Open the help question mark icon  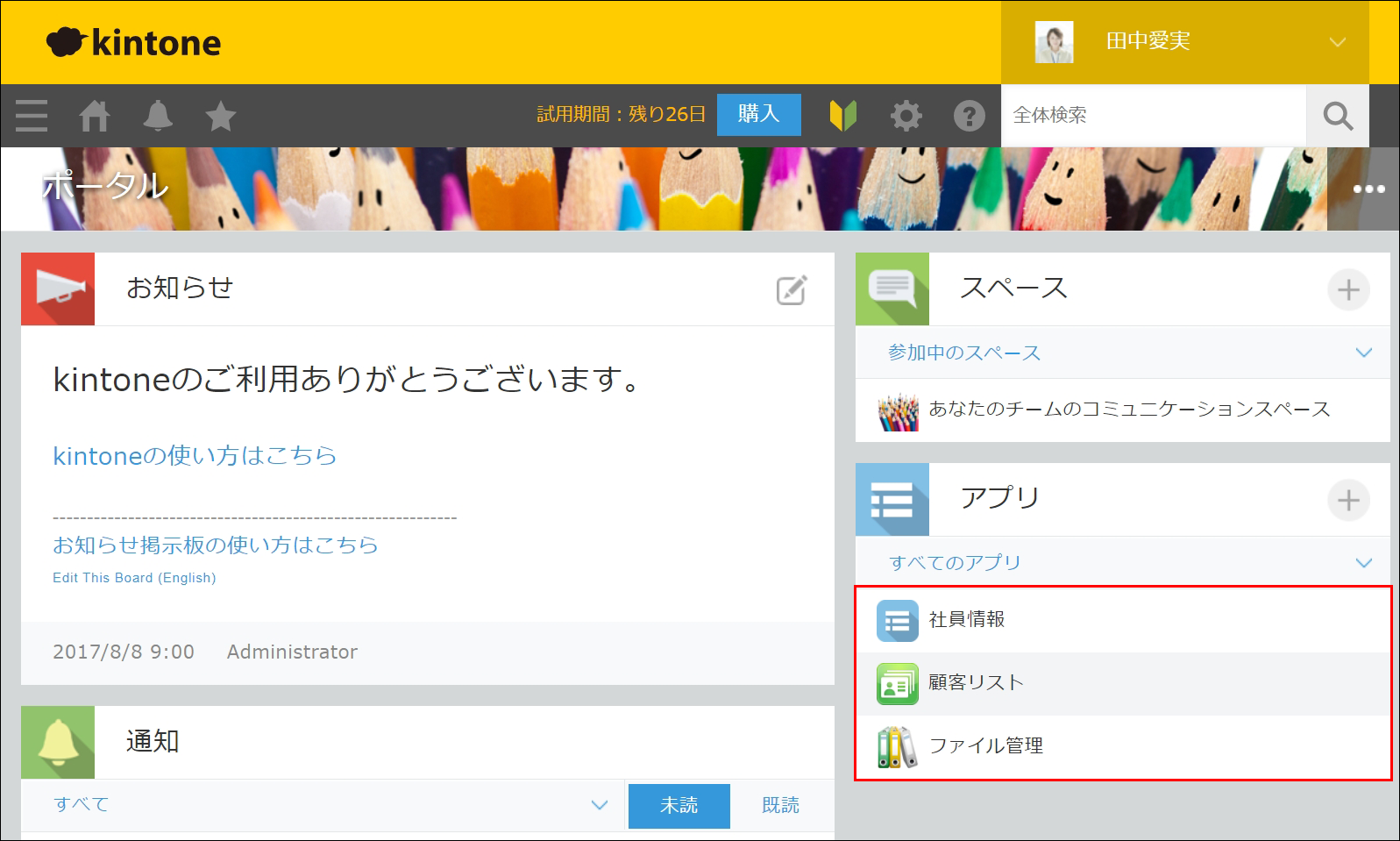pyautogui.click(x=969, y=116)
